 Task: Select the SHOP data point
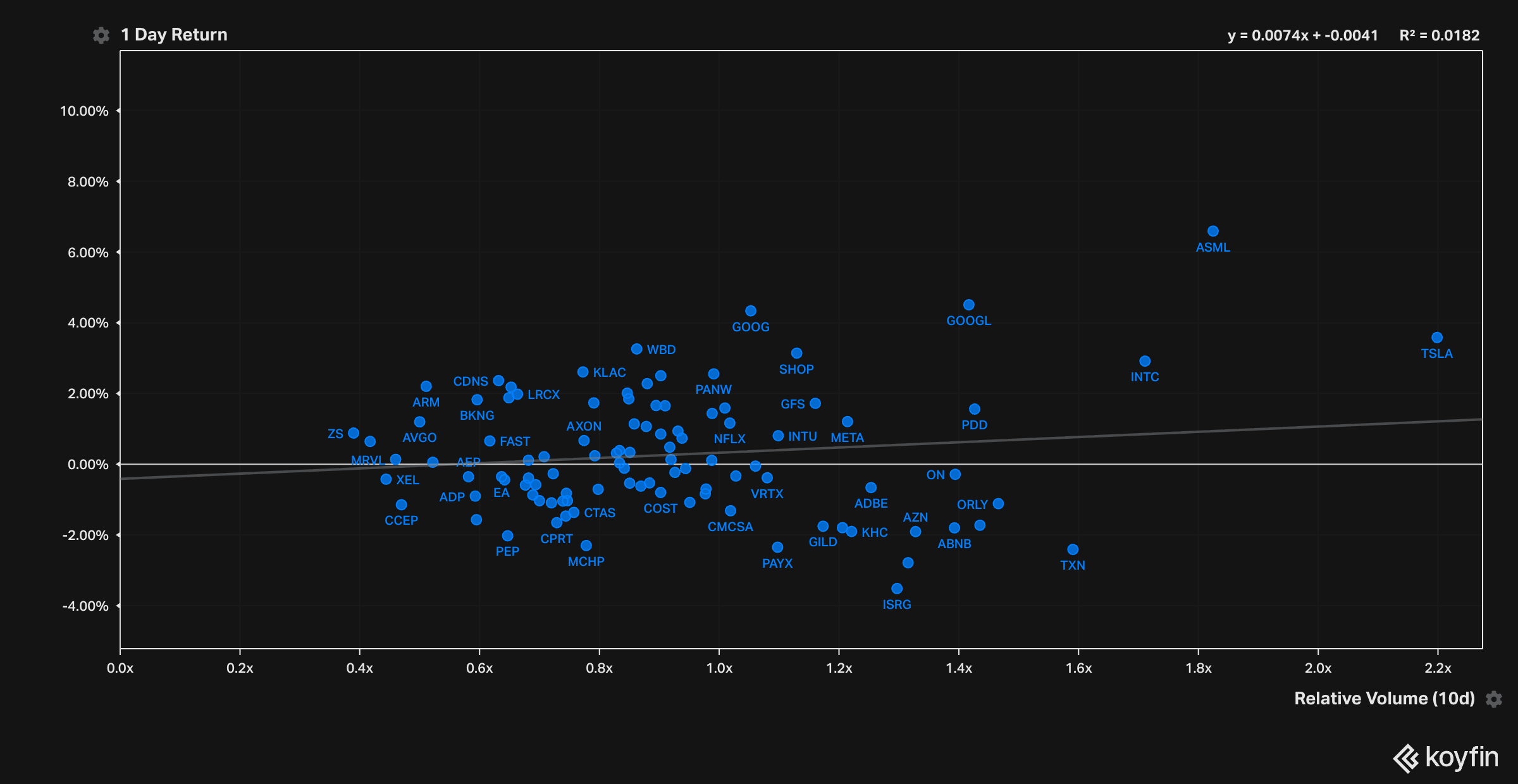[x=797, y=353]
